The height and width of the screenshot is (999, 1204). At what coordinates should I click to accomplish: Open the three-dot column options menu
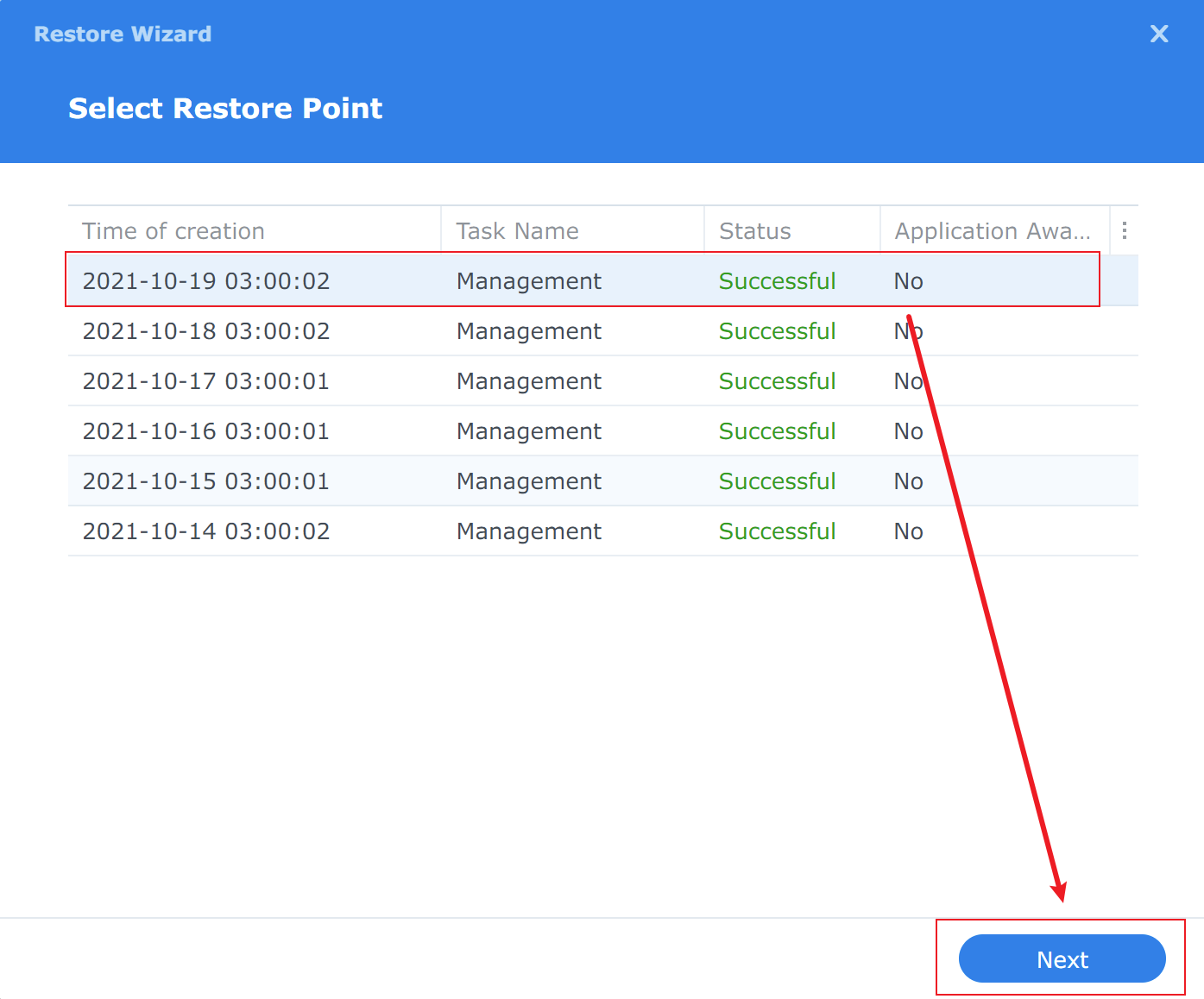click(1124, 230)
